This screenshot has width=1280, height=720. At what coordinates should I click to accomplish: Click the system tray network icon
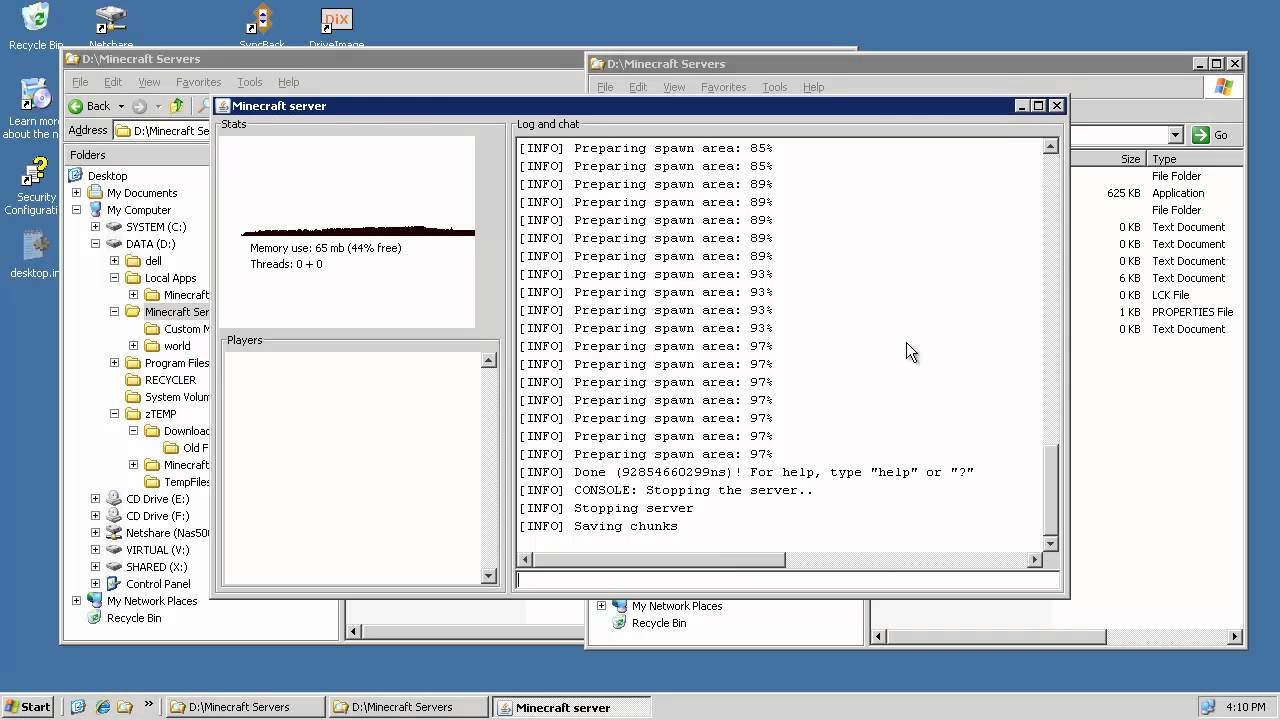click(1207, 707)
